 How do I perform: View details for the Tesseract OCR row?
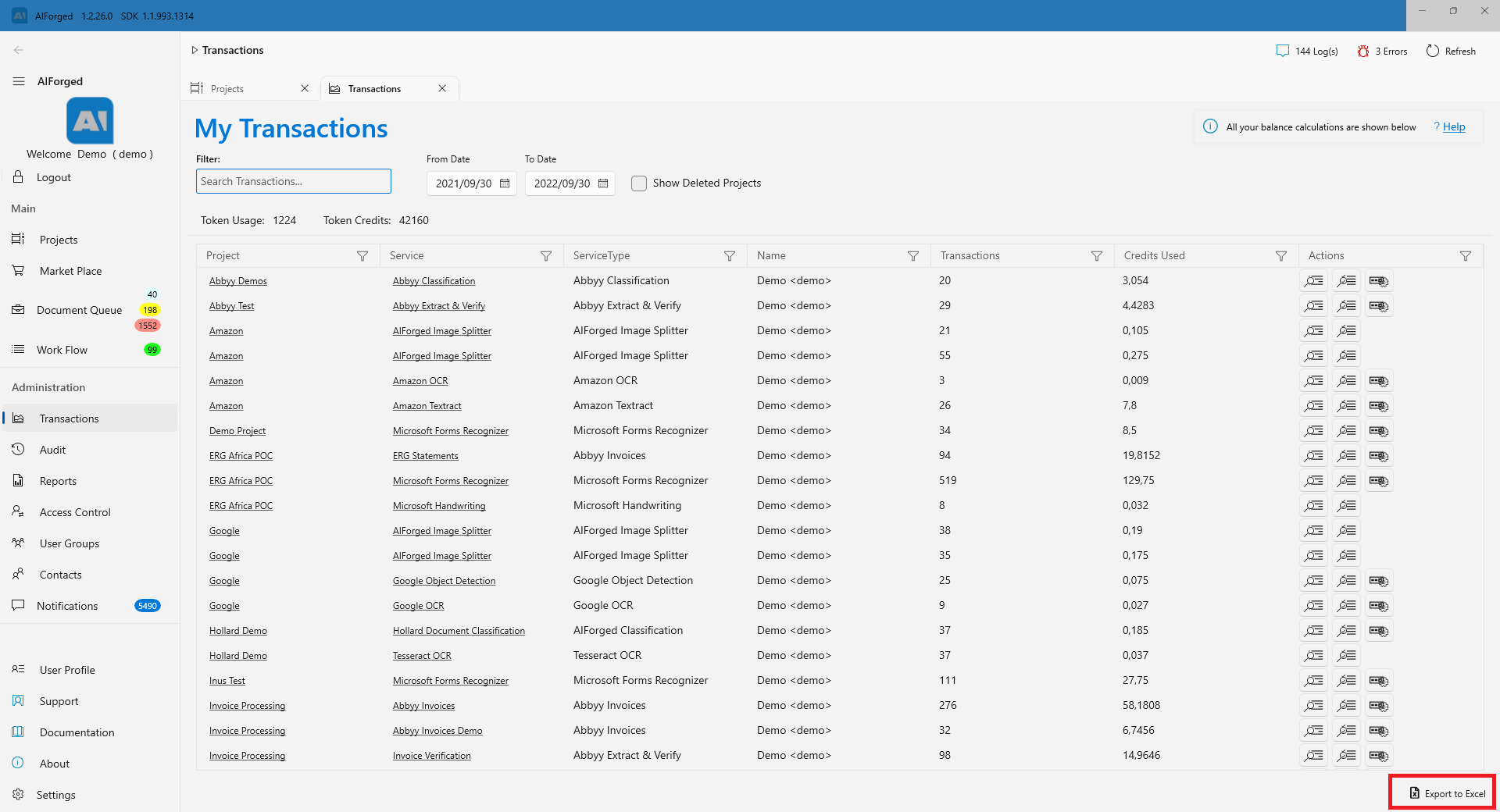tap(1314, 656)
